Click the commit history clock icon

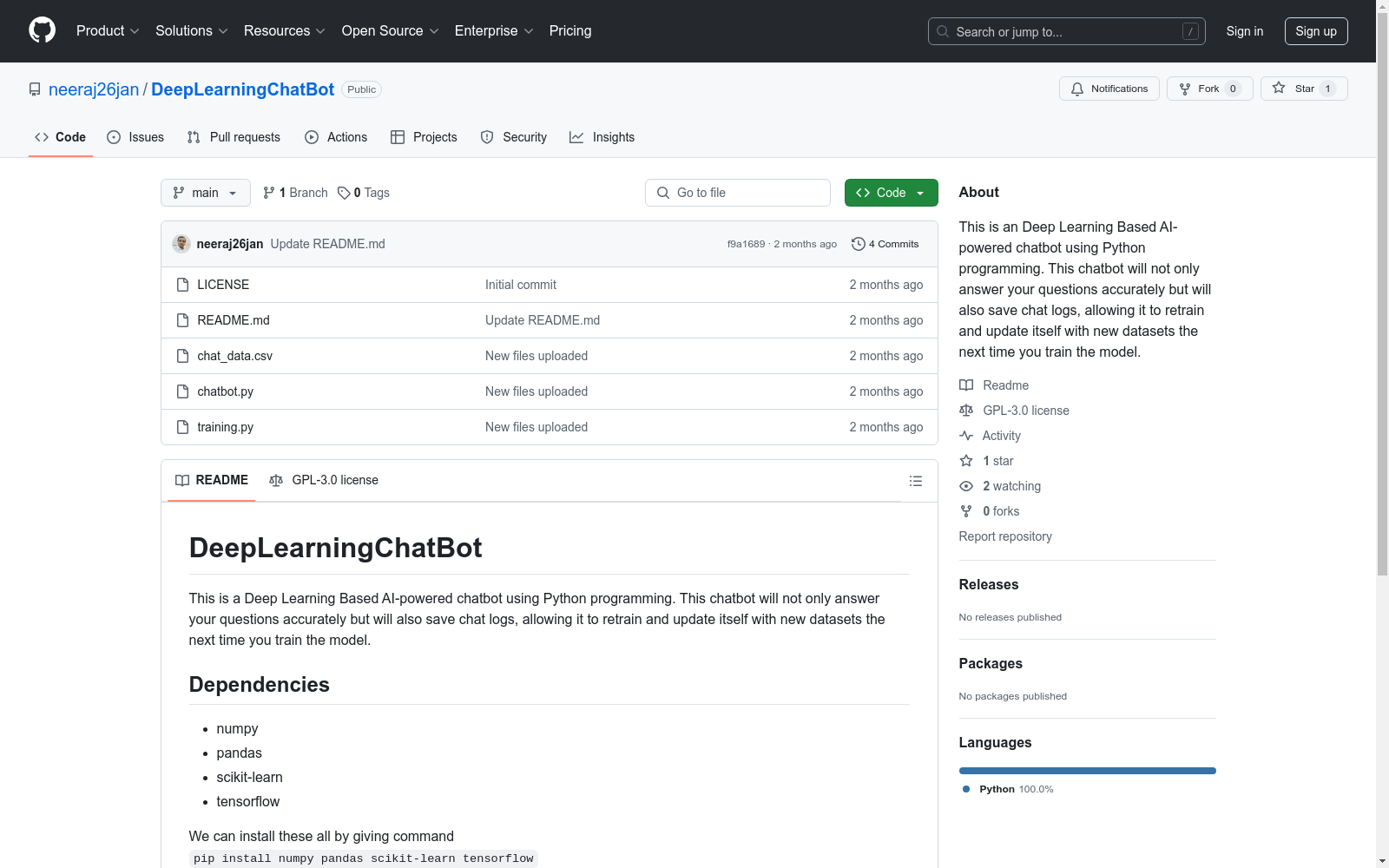tap(859, 244)
